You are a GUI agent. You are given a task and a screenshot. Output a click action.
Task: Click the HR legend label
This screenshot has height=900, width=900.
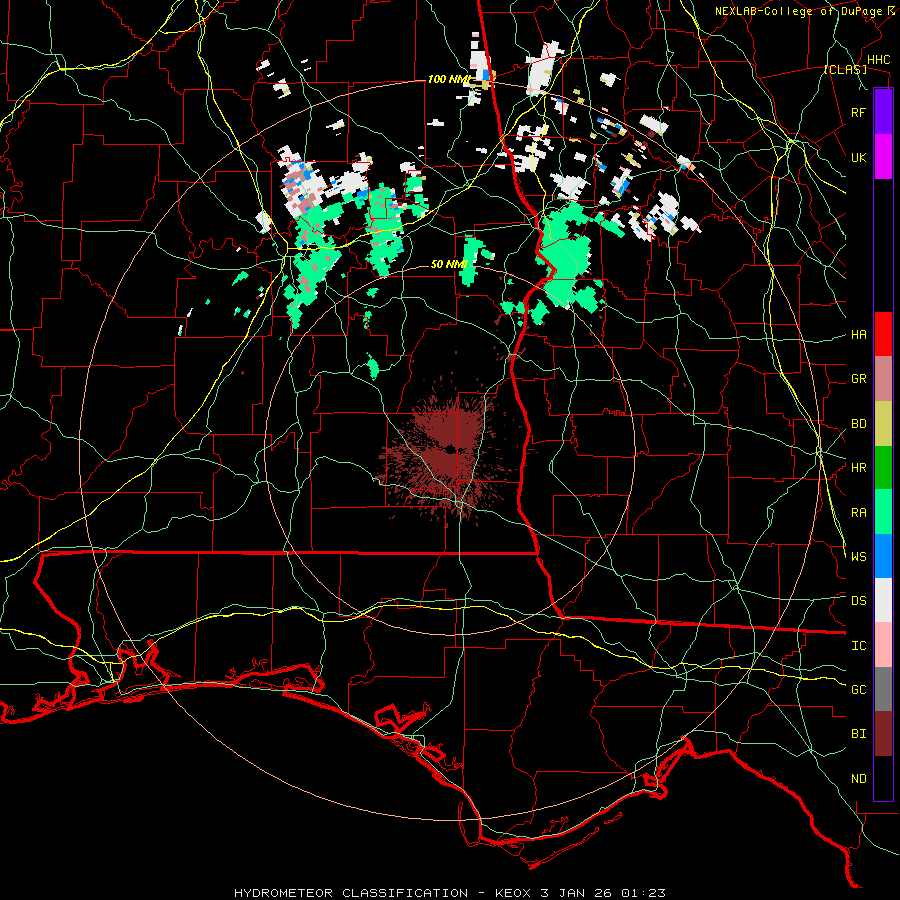[x=859, y=468]
